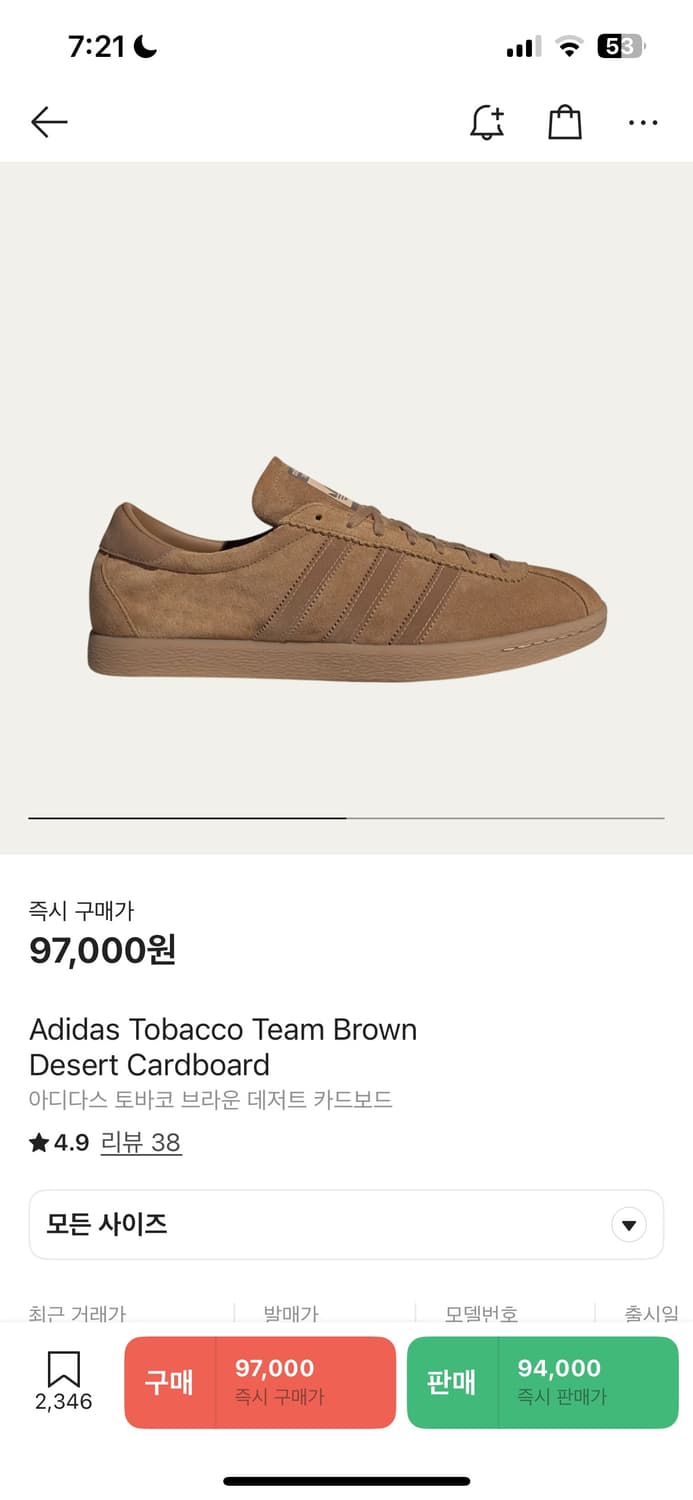Open the three-dot more options menu

point(643,122)
